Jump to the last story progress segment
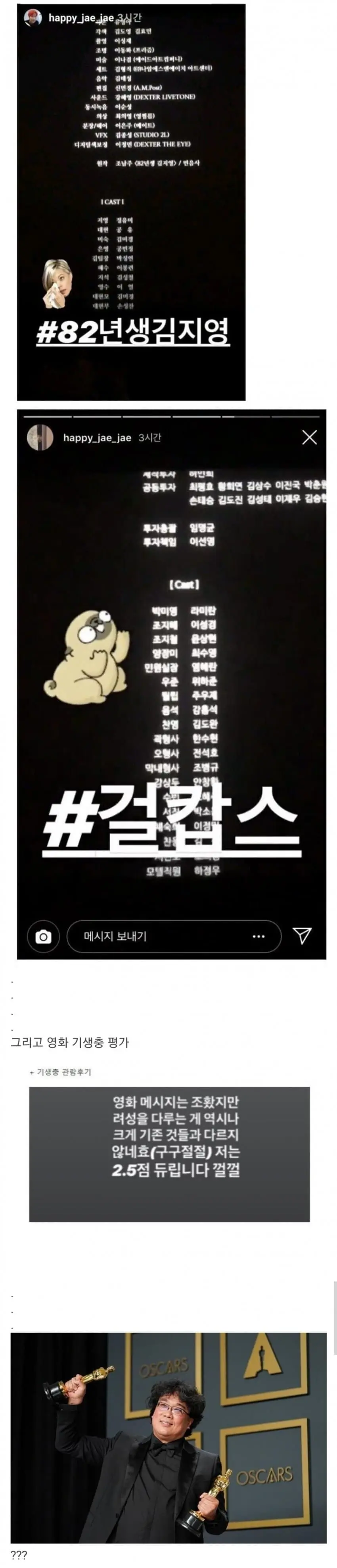The width and height of the screenshot is (337, 1568). click(295, 417)
